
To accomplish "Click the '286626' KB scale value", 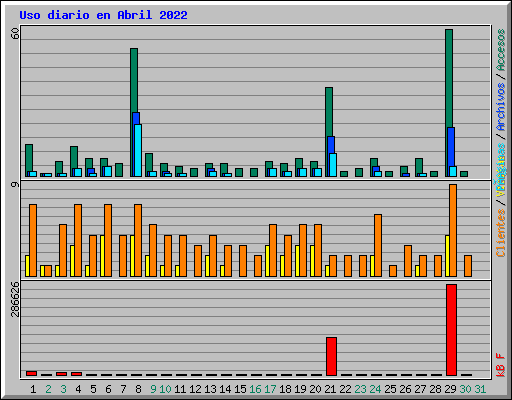I will (x=15, y=299).
